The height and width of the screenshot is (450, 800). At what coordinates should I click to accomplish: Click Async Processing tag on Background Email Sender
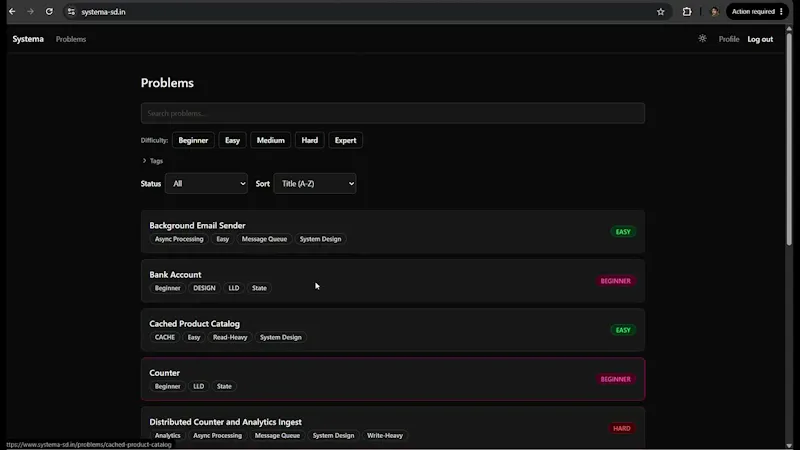179,239
